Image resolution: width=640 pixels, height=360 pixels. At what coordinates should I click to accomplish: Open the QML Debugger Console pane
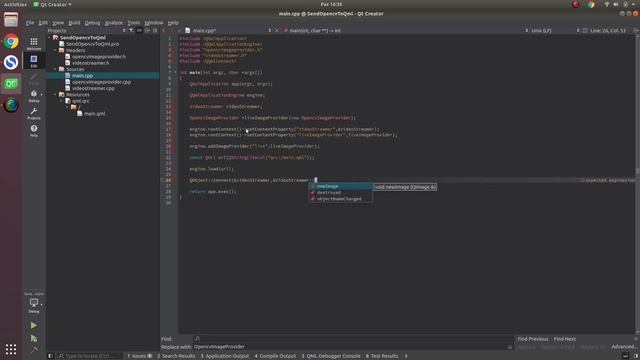(x=331, y=356)
